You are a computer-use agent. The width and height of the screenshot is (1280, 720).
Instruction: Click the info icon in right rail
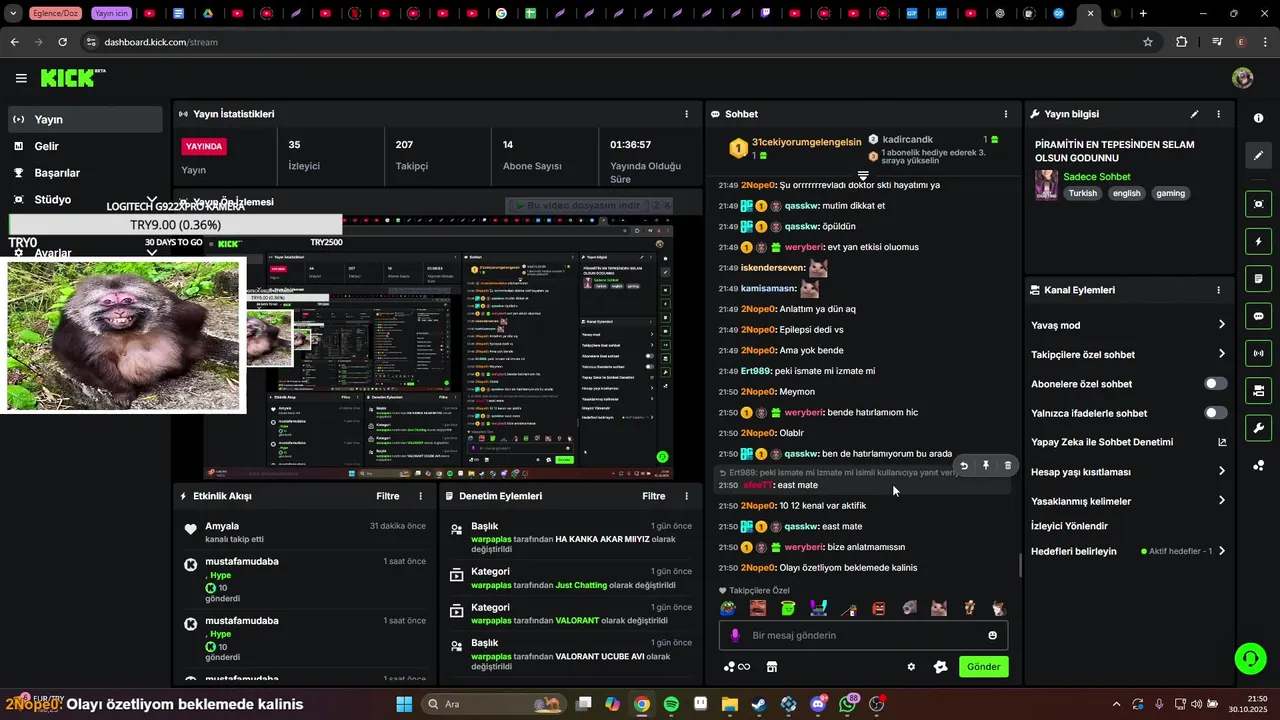coord(1258,118)
